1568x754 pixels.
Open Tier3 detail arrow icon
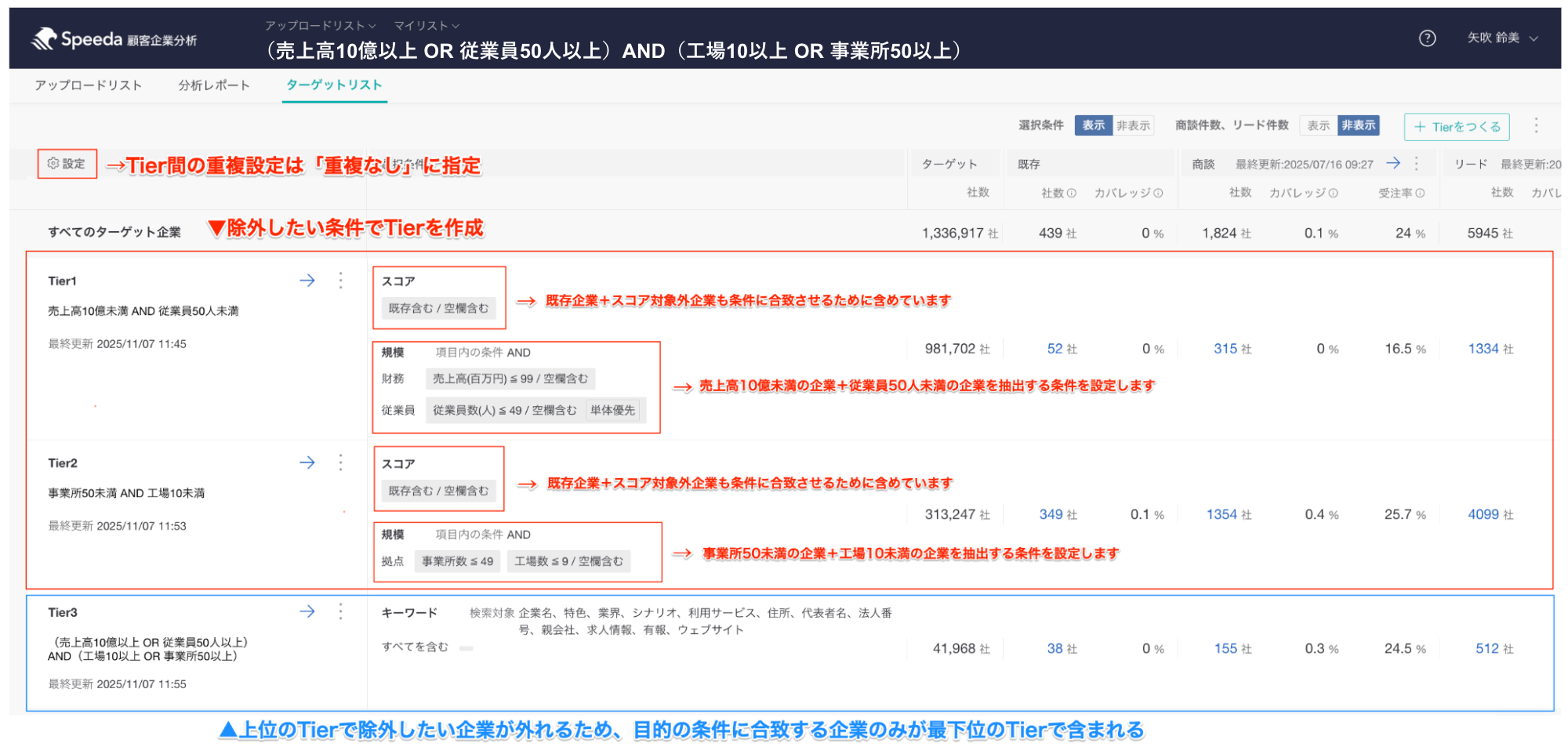[x=307, y=611]
